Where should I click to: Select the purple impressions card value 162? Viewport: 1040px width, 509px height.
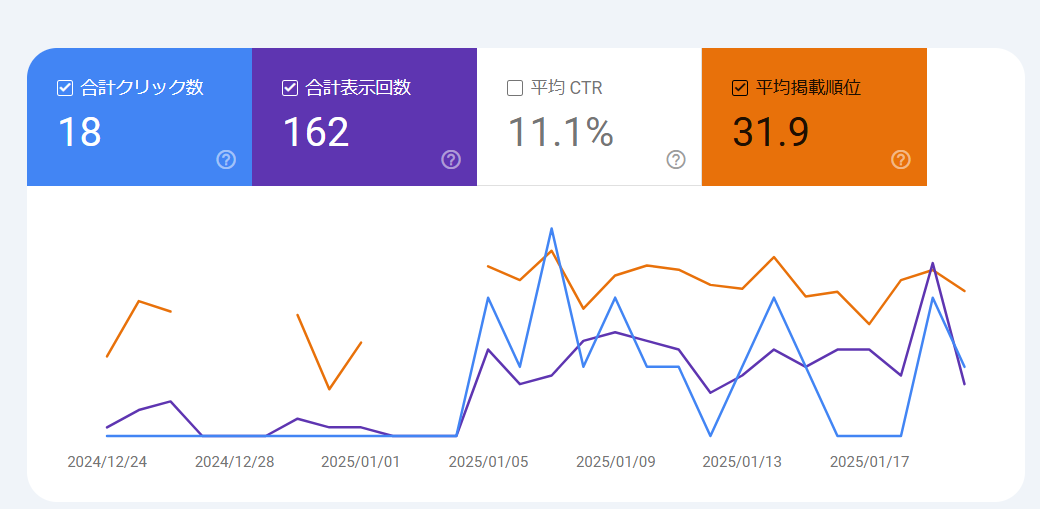316,131
